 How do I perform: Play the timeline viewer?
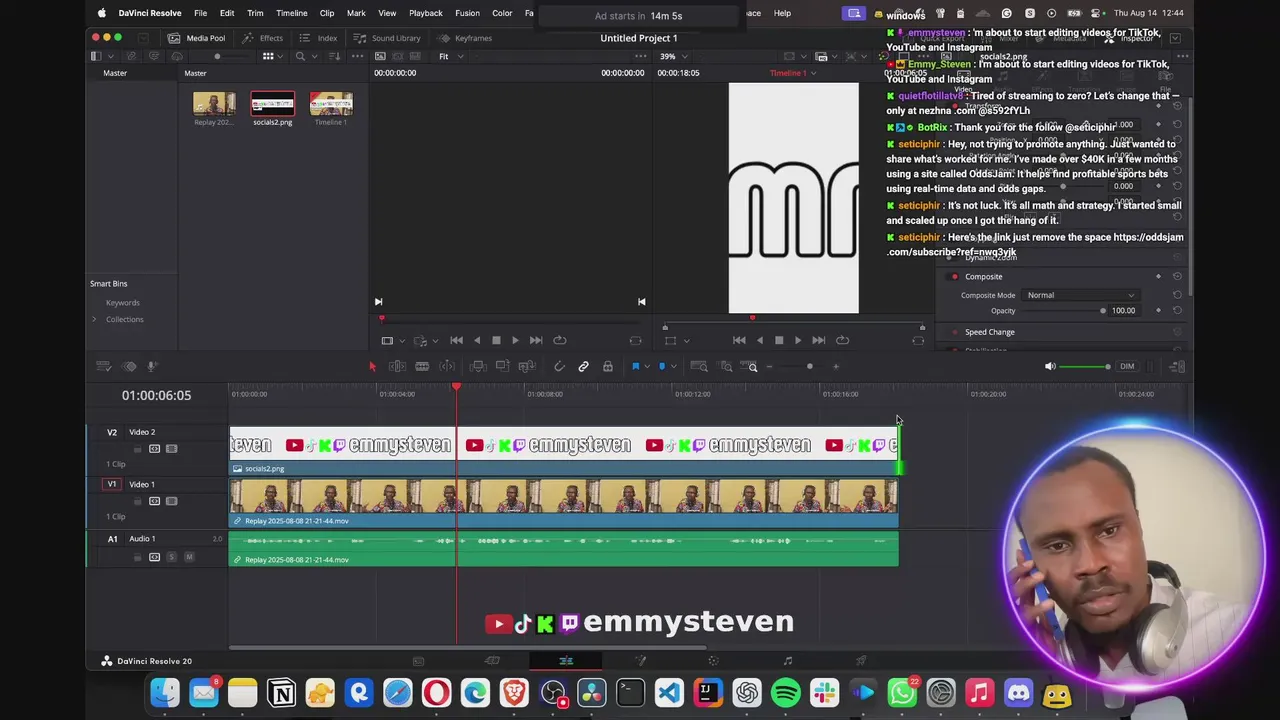[x=798, y=340]
